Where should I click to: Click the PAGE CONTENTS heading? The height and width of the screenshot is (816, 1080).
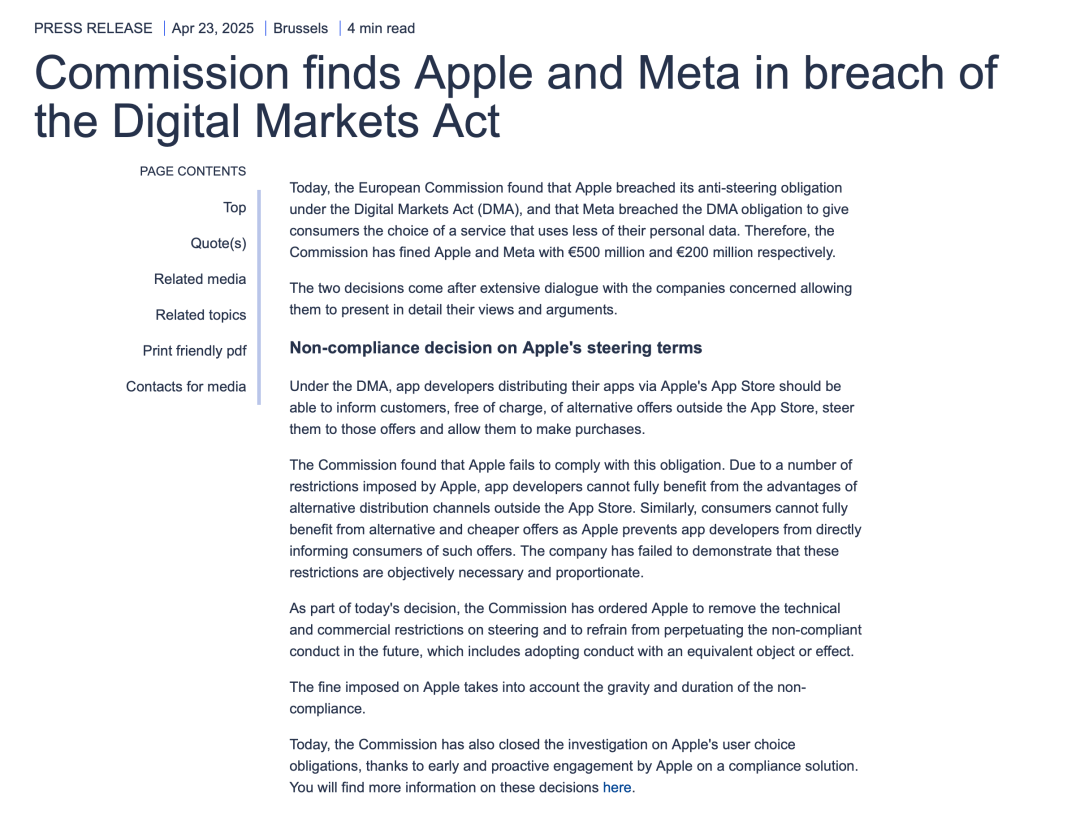pyautogui.click(x=193, y=171)
